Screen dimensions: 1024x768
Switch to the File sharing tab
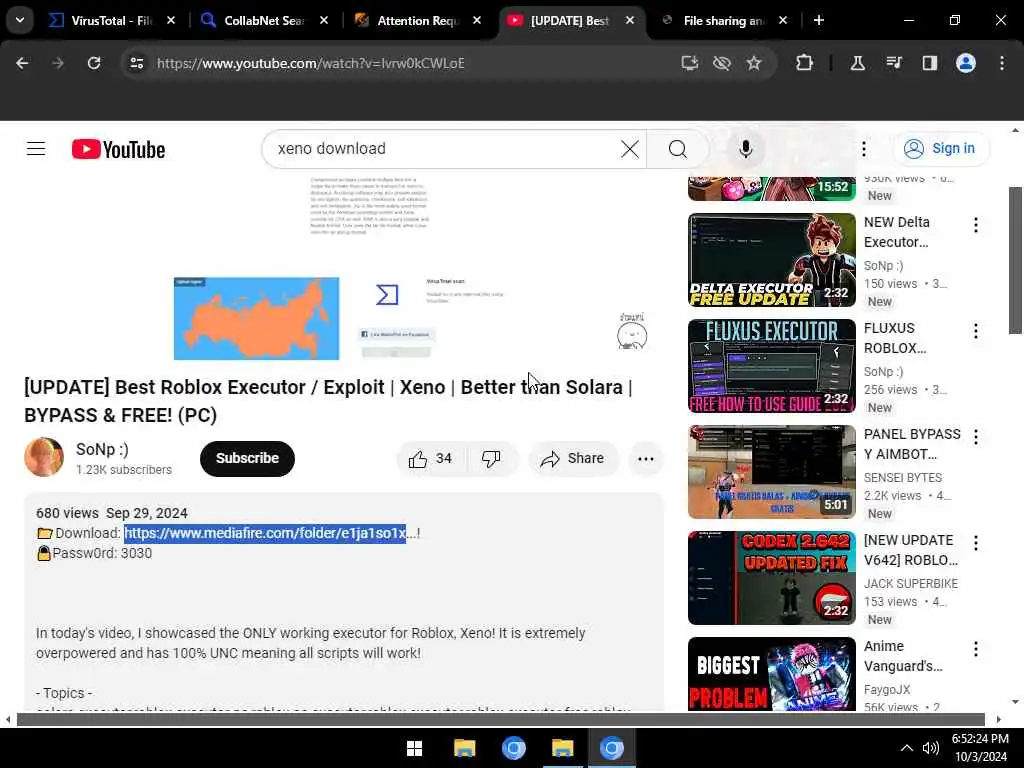[723, 20]
